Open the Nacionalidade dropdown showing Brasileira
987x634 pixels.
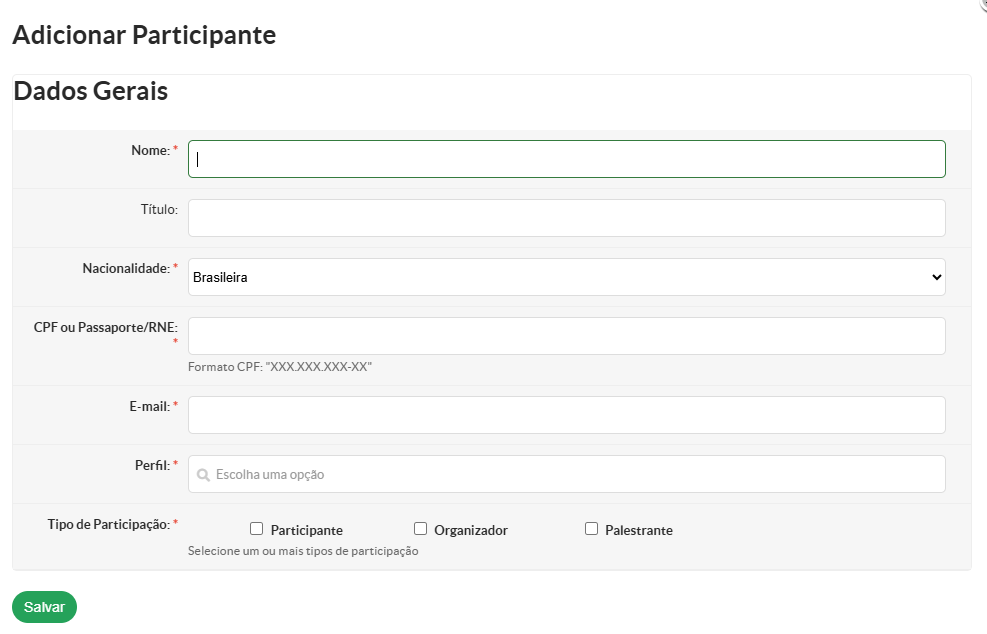(x=566, y=277)
